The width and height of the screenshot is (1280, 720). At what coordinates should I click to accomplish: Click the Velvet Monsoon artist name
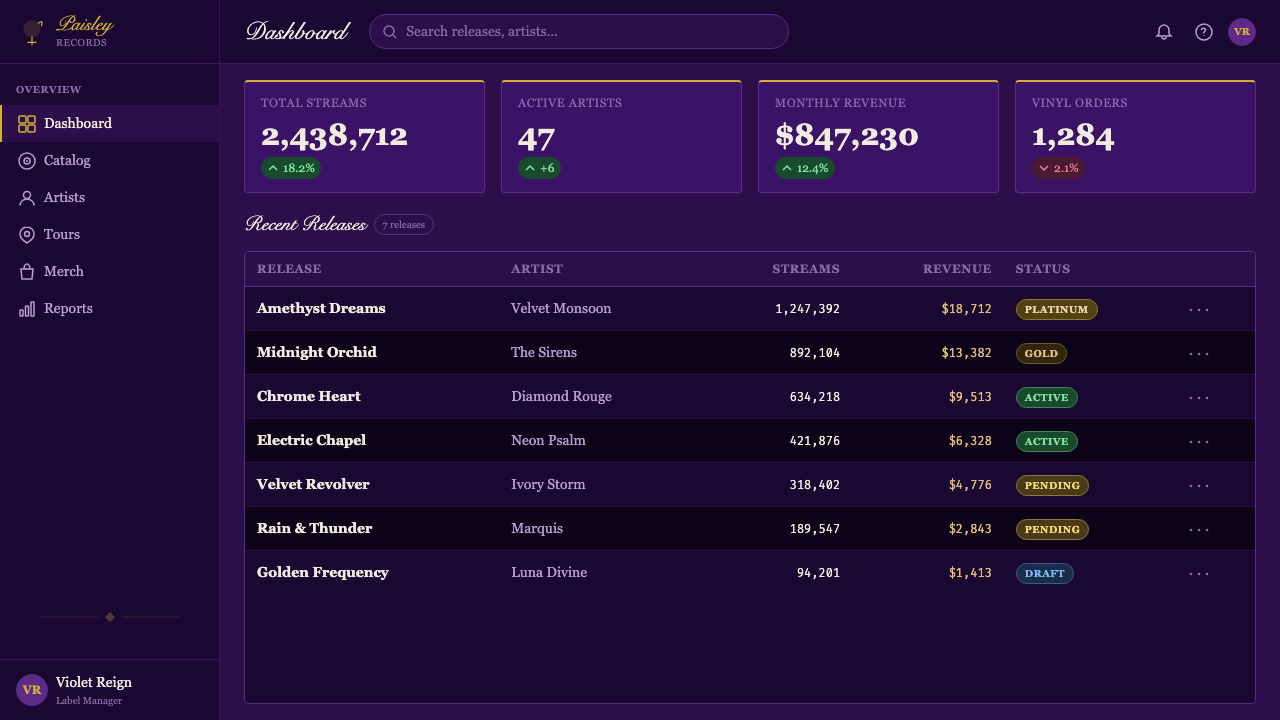point(561,308)
